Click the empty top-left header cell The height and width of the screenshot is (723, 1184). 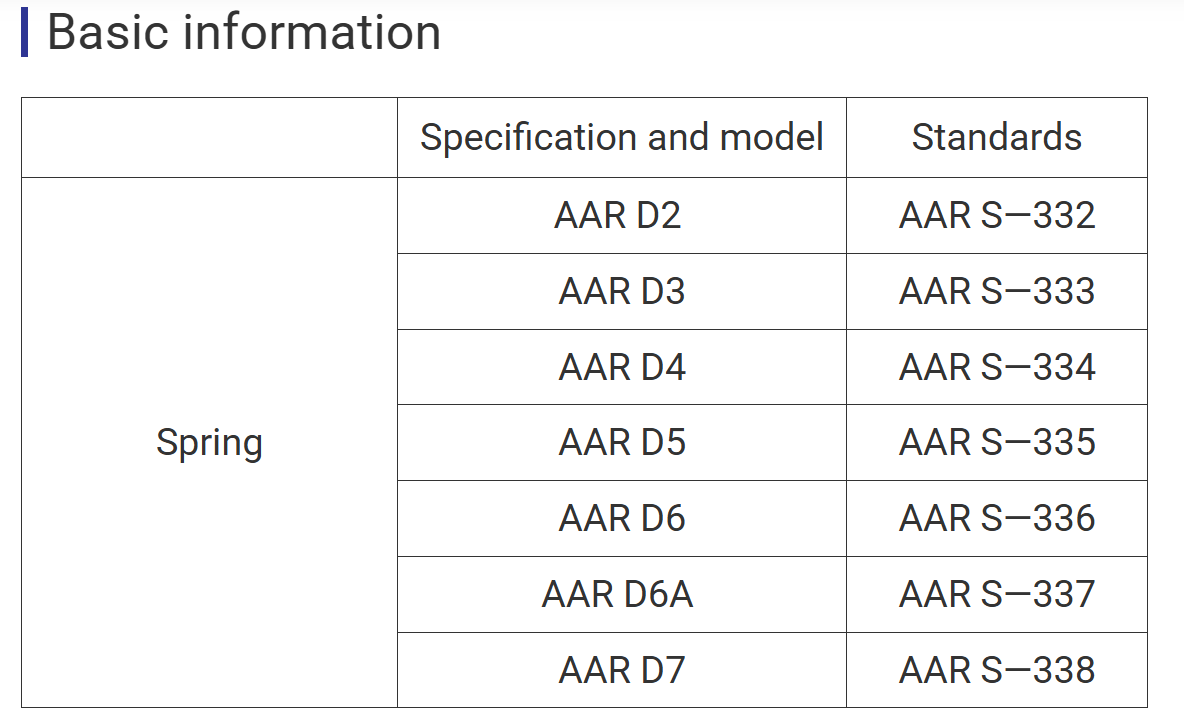pyautogui.click(x=209, y=137)
